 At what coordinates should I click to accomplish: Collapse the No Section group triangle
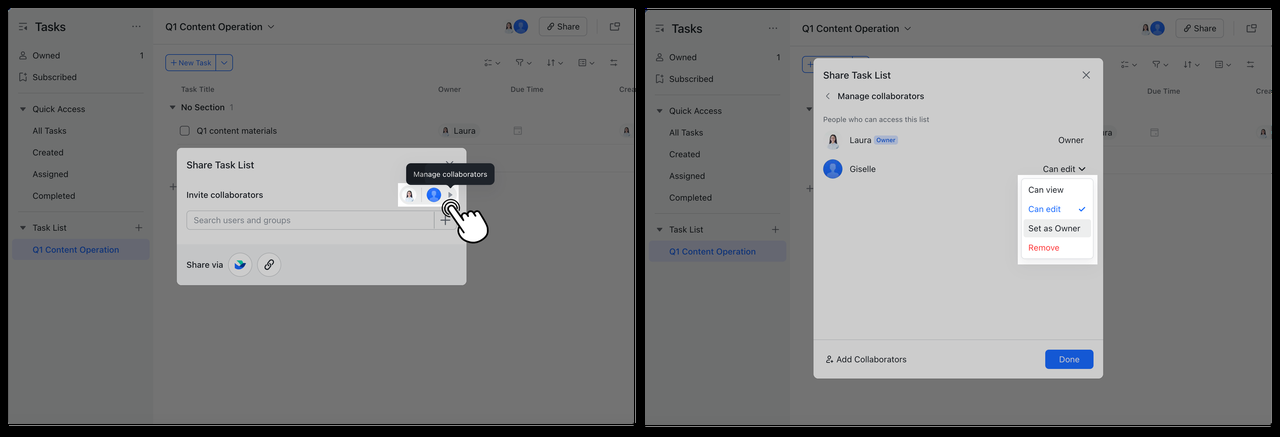click(x=172, y=107)
